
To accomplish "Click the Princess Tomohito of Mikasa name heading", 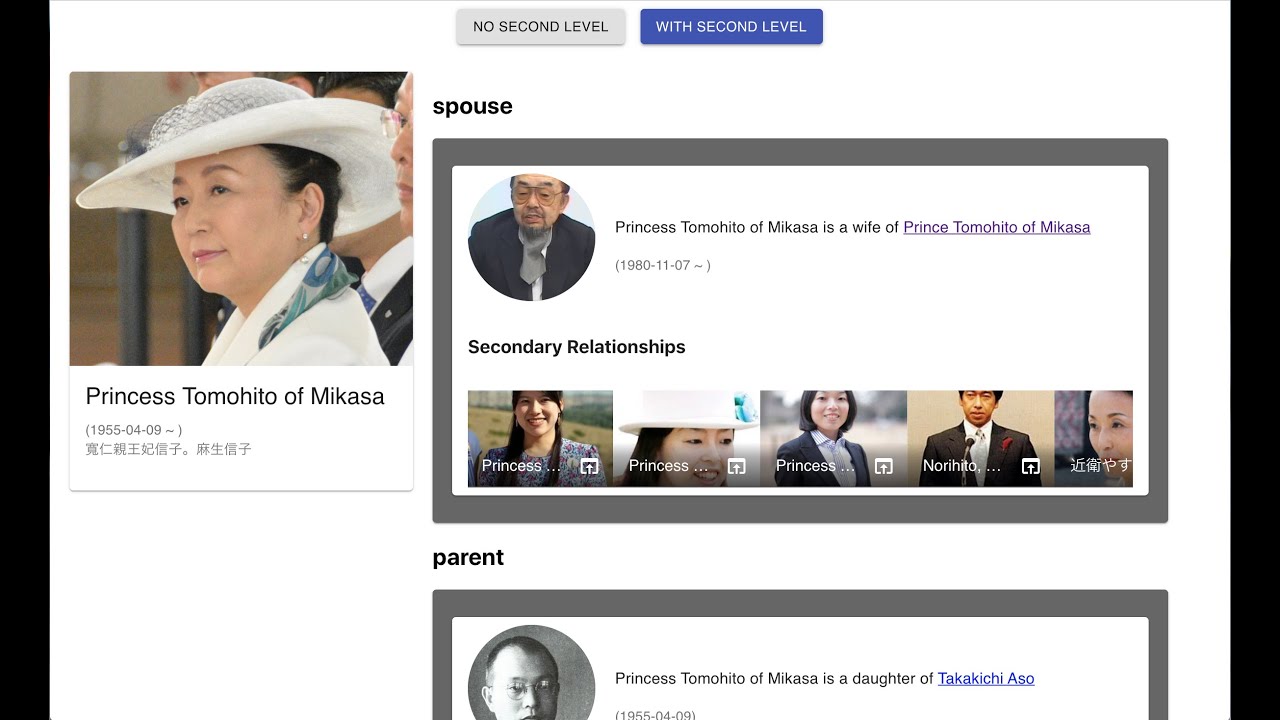I will point(235,396).
